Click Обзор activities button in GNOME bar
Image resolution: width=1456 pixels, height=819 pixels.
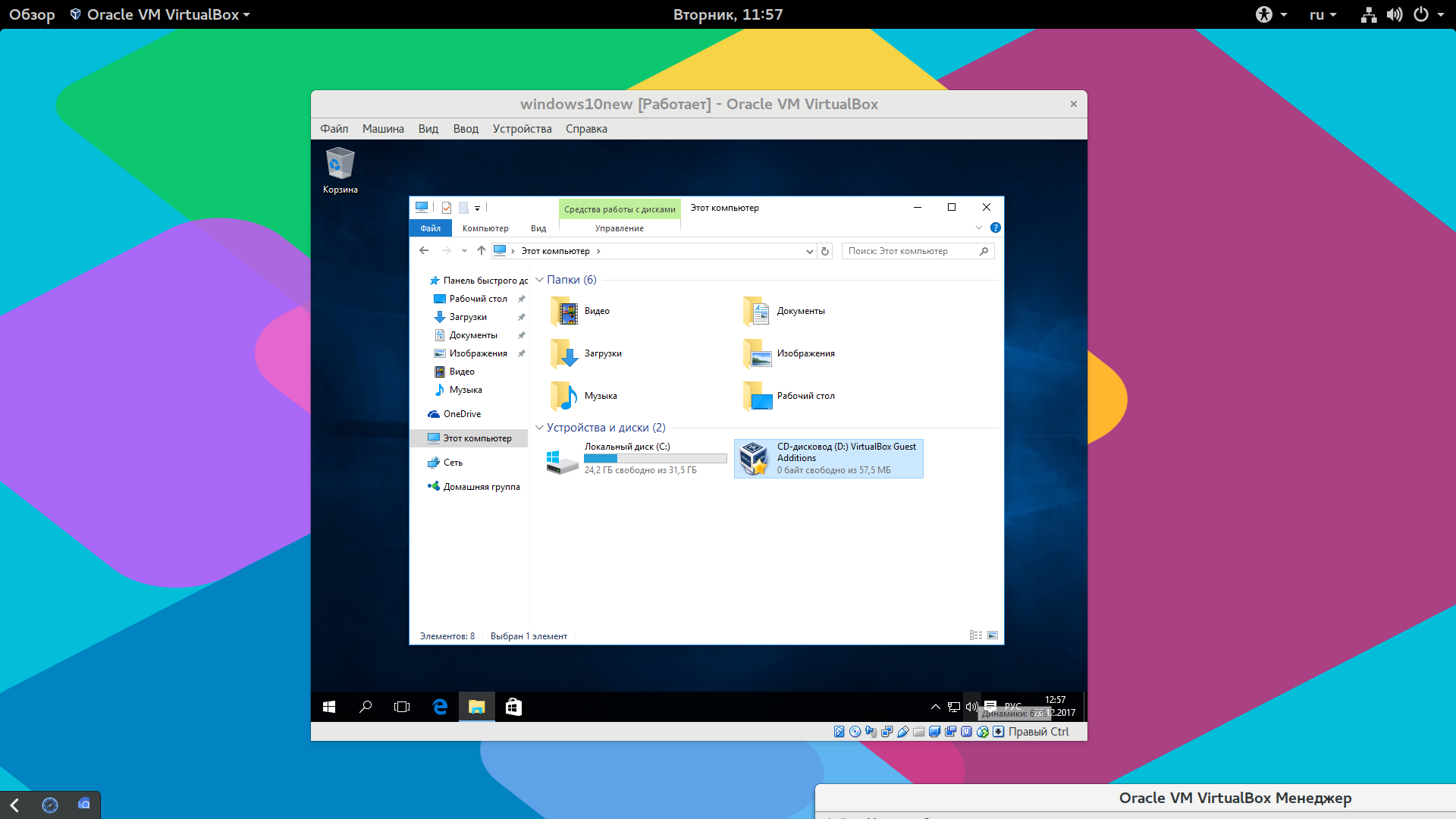tap(32, 14)
